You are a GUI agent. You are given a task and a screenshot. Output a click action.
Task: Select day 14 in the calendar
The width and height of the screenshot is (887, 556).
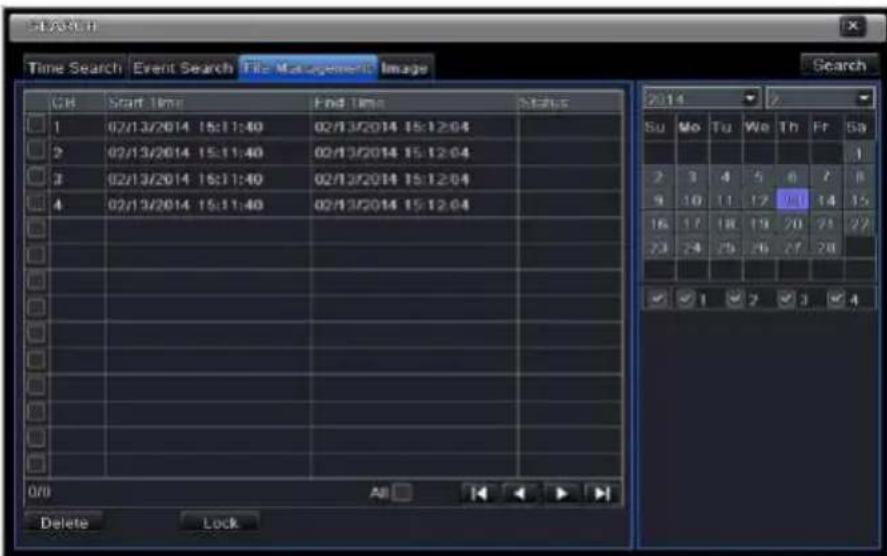826,200
